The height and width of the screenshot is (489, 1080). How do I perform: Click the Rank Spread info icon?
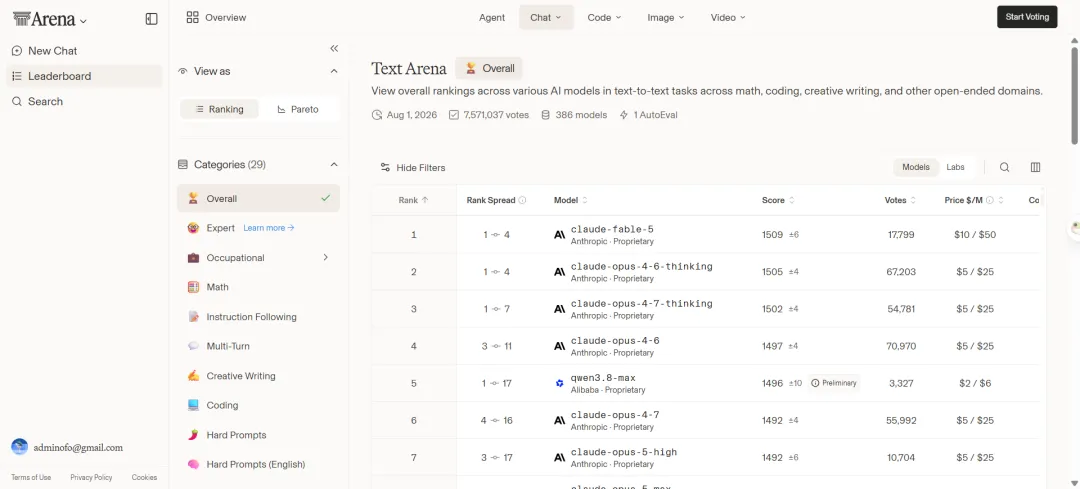pyautogui.click(x=522, y=200)
